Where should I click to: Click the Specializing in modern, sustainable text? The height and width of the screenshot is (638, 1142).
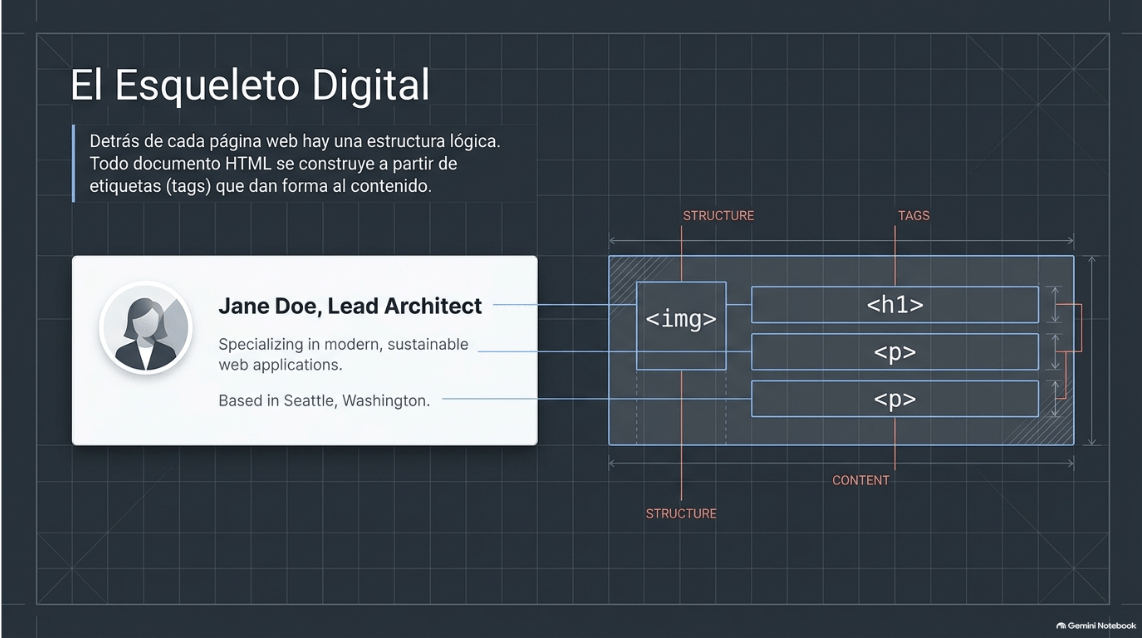coord(343,344)
